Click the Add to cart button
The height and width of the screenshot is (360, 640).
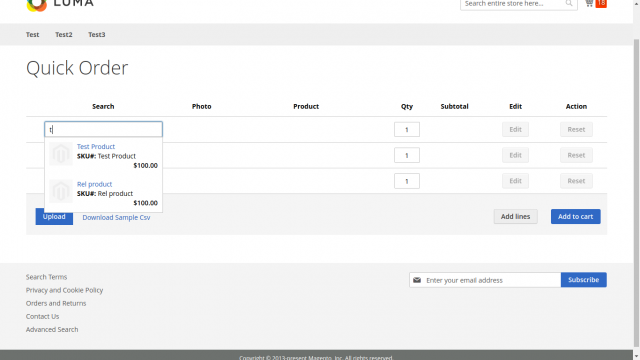click(576, 216)
